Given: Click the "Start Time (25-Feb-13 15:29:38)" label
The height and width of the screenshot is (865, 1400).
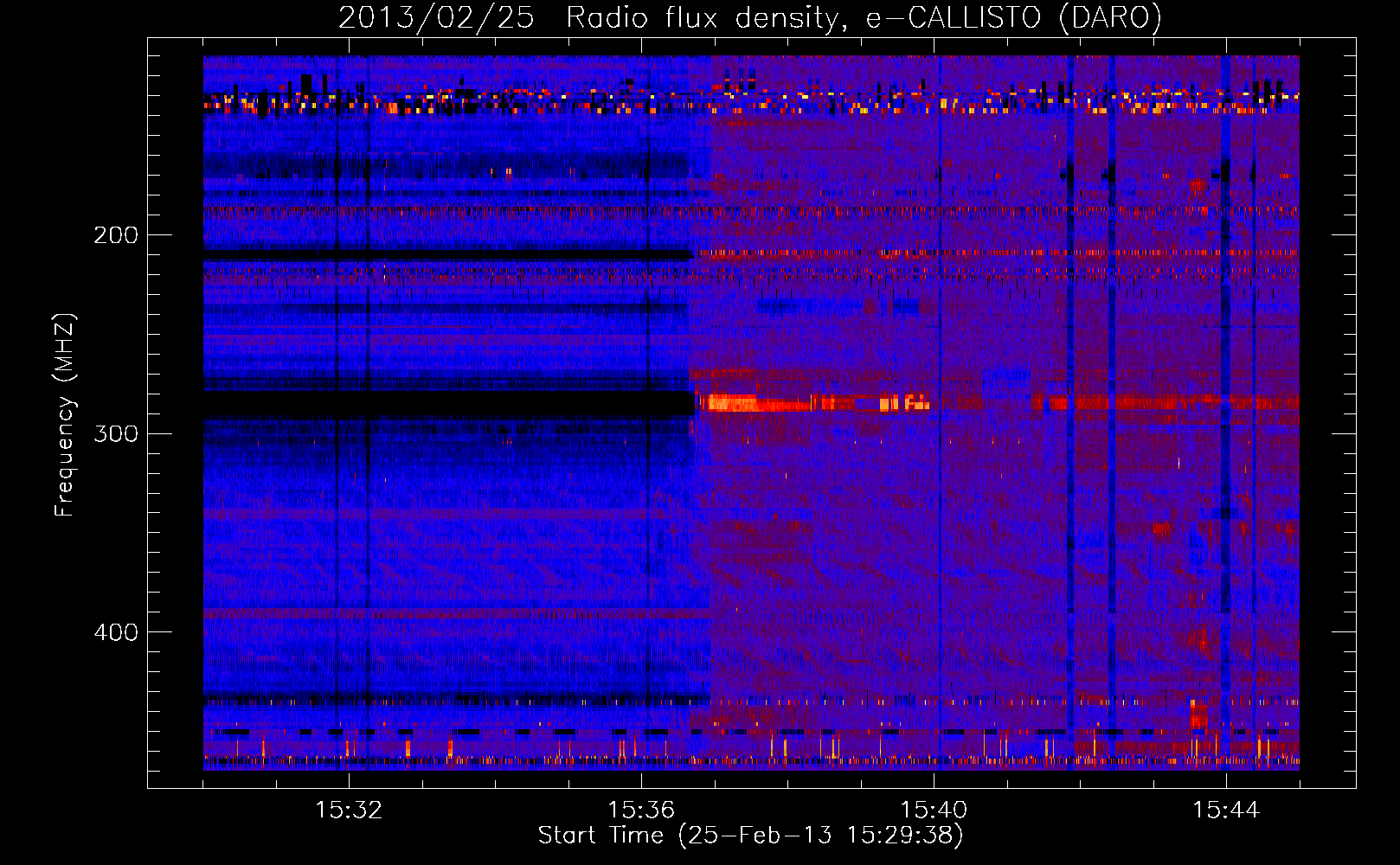Looking at the screenshot, I should coord(750,836).
